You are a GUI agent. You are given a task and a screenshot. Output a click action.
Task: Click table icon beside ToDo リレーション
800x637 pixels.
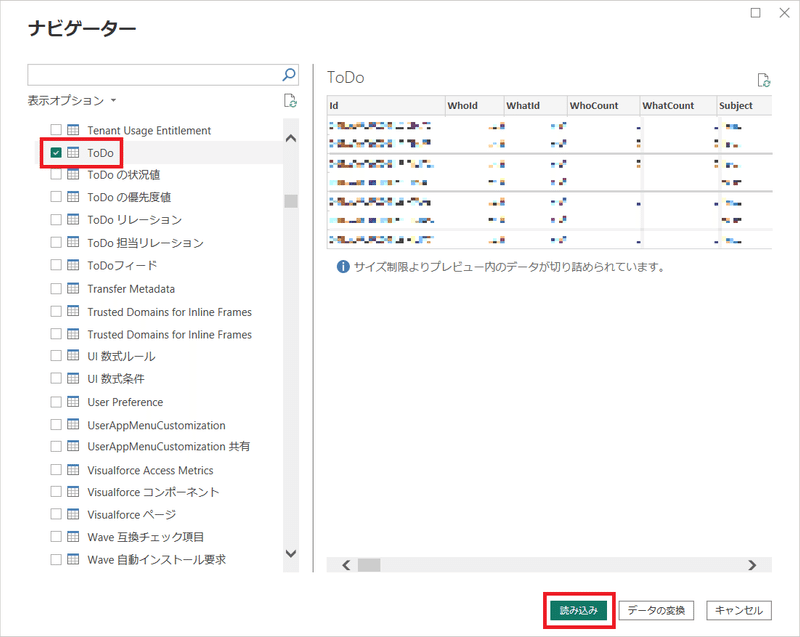[73, 219]
